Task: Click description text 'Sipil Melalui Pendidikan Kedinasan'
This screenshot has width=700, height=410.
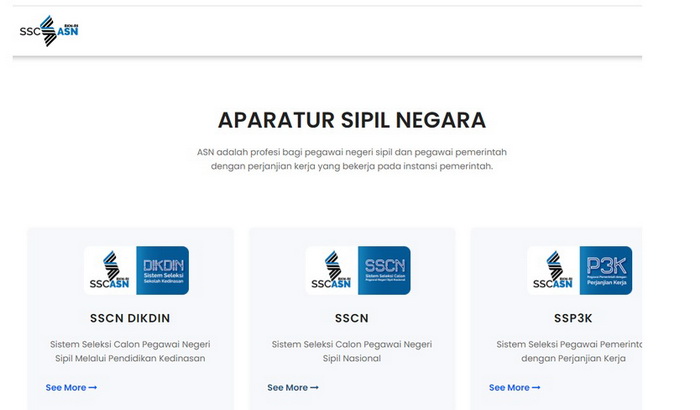Action: pyautogui.click(x=130, y=358)
